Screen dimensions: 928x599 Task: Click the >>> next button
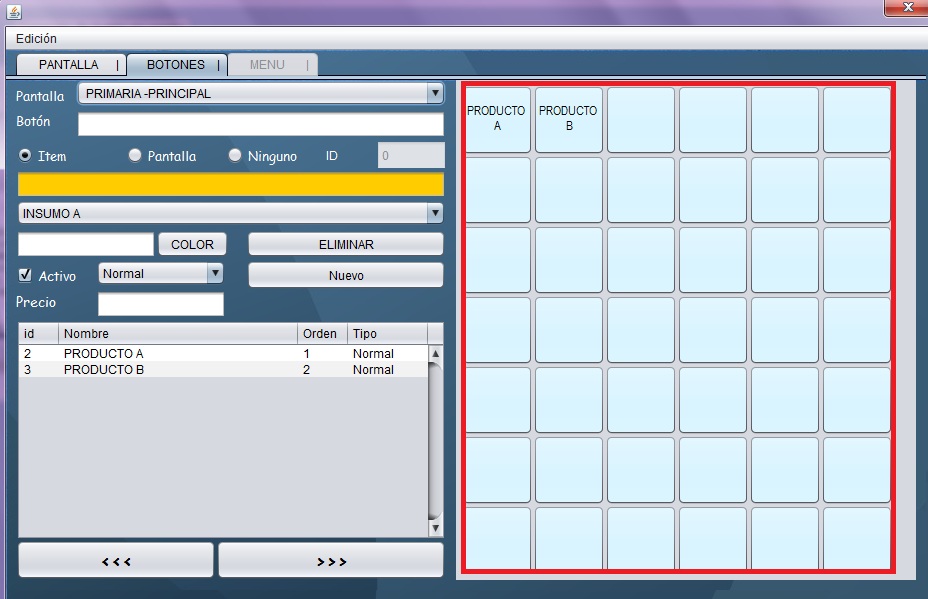331,561
